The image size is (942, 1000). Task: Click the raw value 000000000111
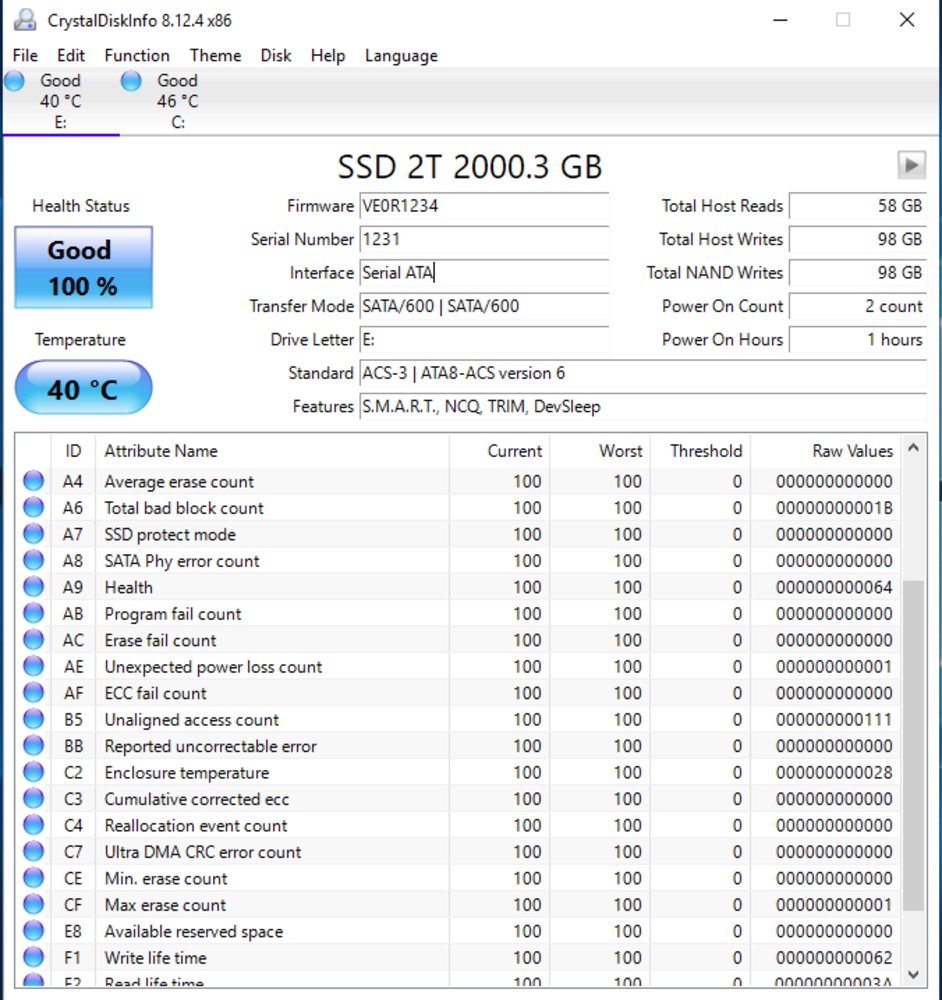coord(834,720)
